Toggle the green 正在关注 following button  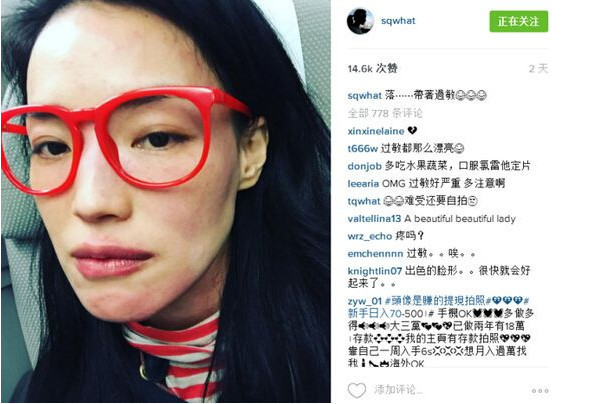tap(519, 21)
